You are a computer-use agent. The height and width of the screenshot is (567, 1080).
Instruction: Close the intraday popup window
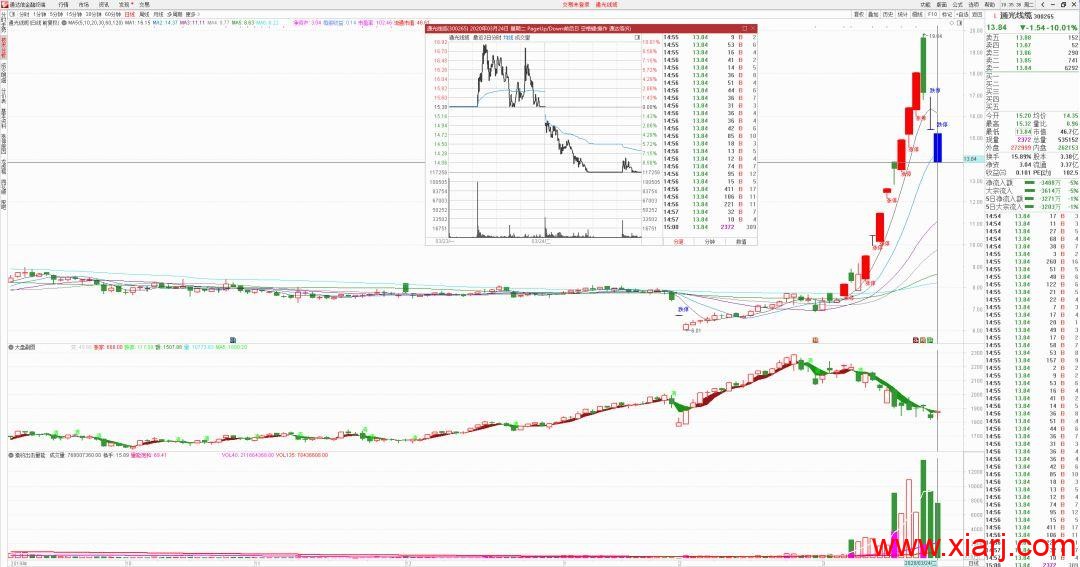tap(753, 29)
